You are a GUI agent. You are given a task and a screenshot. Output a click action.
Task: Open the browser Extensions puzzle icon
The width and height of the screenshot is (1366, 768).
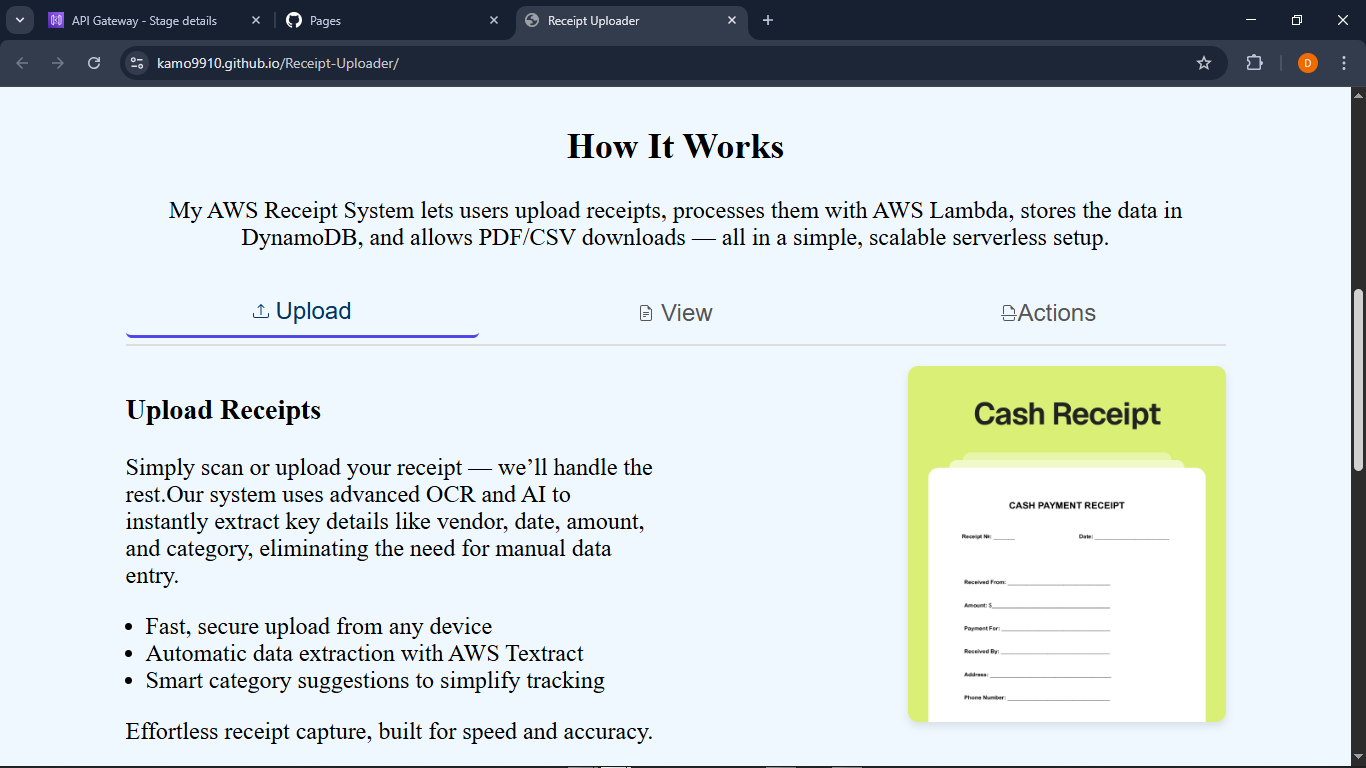click(1254, 63)
